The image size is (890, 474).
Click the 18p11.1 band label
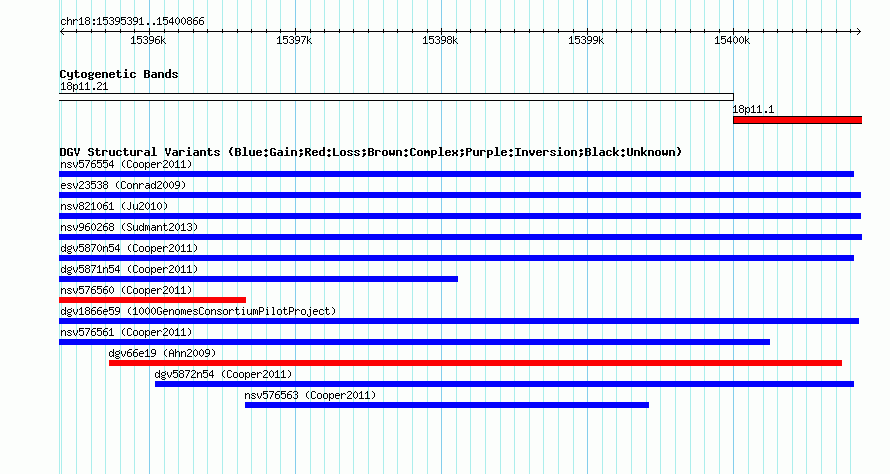[753, 110]
